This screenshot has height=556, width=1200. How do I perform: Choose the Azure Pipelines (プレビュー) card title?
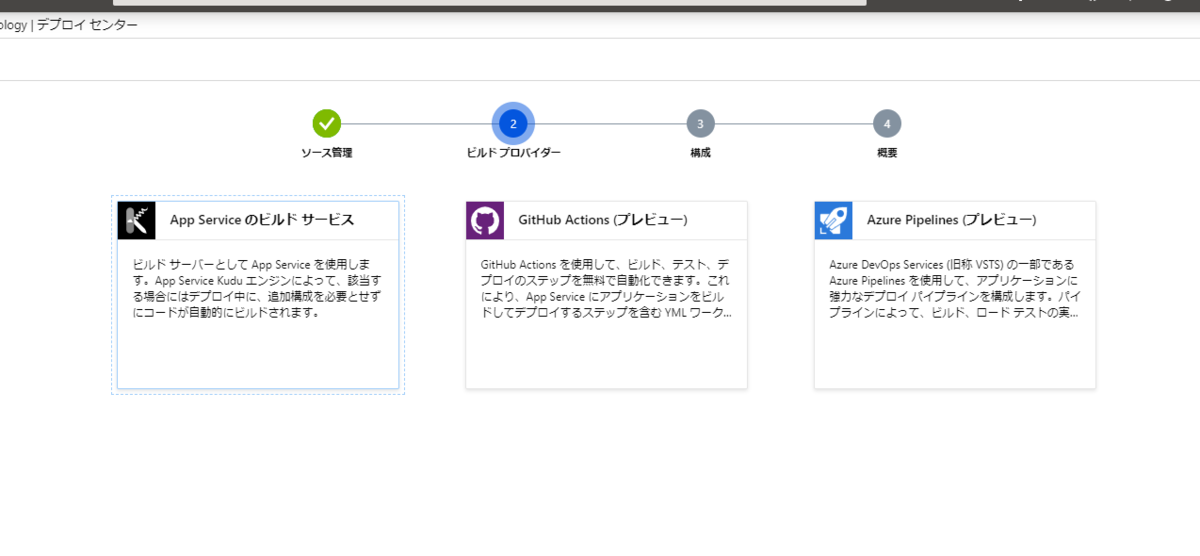952,220
